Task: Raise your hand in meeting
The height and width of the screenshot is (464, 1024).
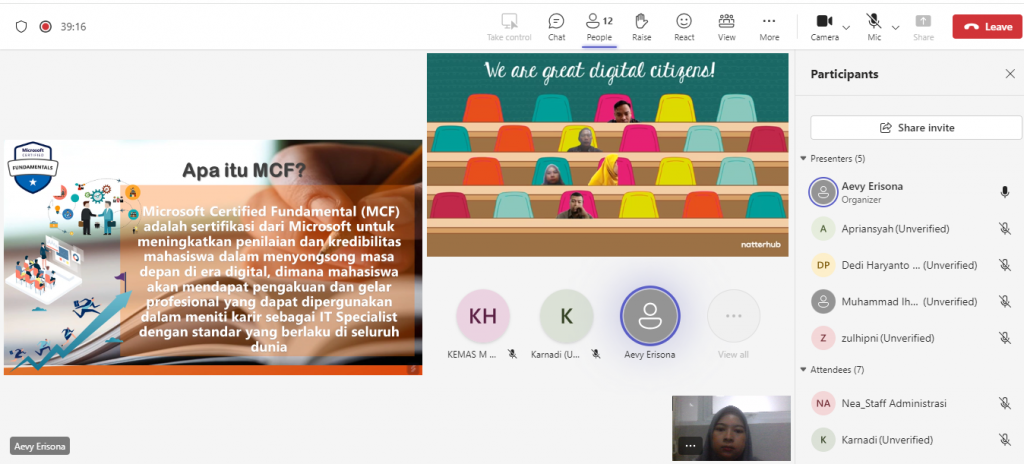Action: point(641,27)
